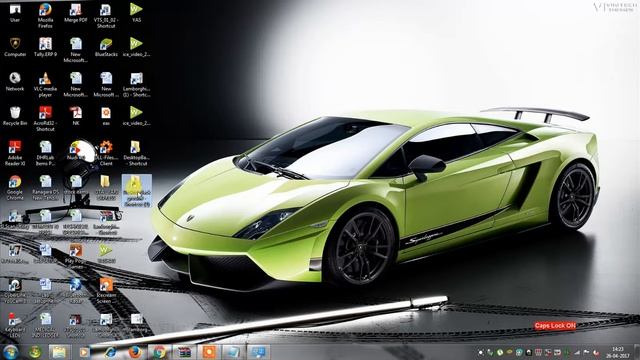
Task: Launch Mozilla Firefox from the desktop
Action: (45, 16)
